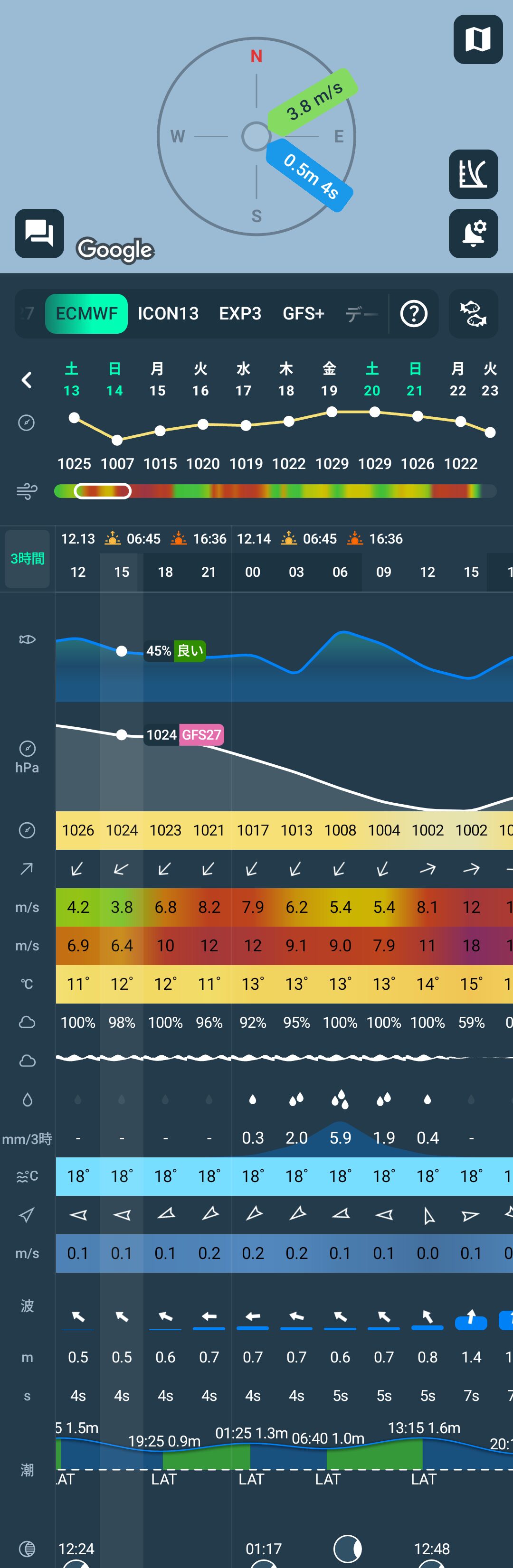Tap the hPa pressure unit label
Viewport: 513px width, 1568px height.
(27, 768)
